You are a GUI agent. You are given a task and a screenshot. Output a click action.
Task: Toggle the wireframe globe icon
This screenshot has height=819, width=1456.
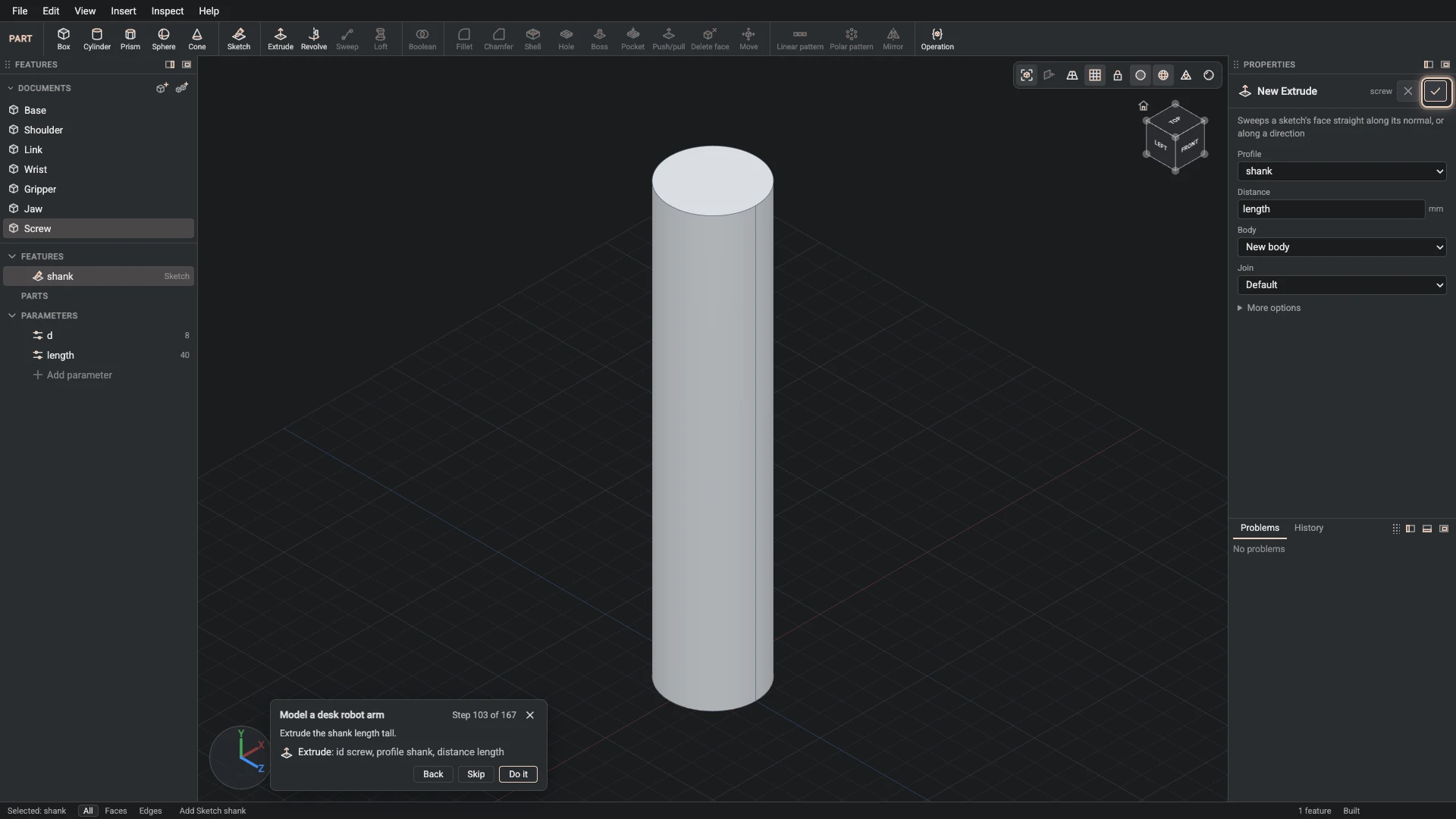[x=1163, y=75]
